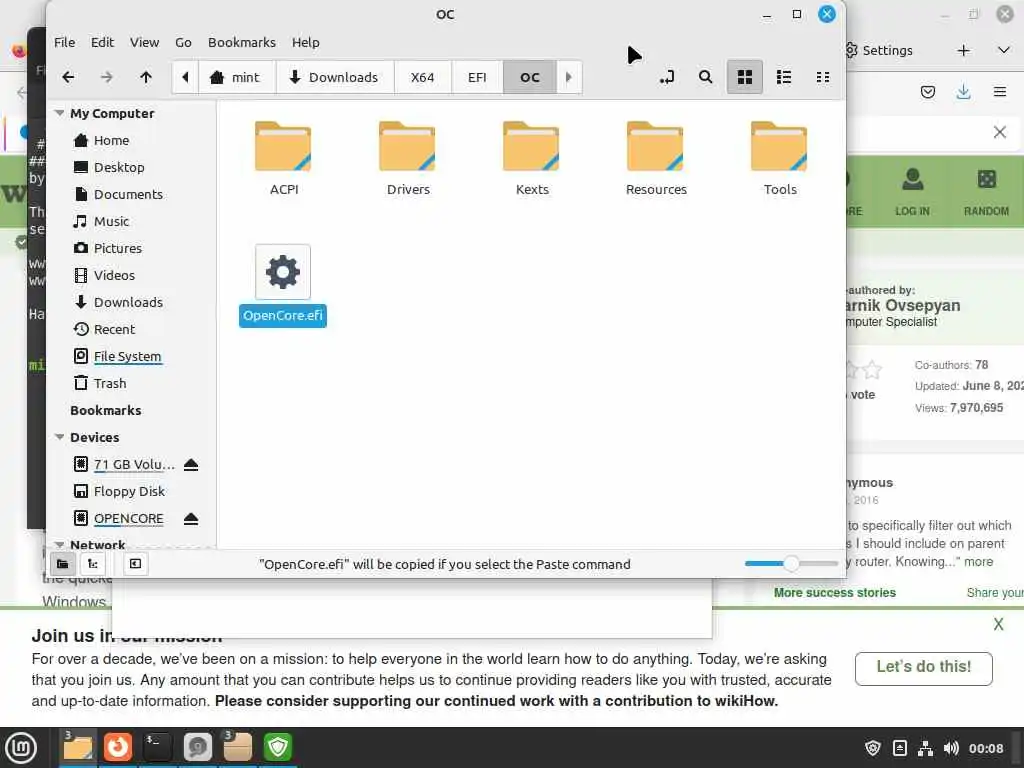Viewport: 1024px width, 768px height.
Task: Hide the sidebar with the toggle button
Action: (135, 564)
